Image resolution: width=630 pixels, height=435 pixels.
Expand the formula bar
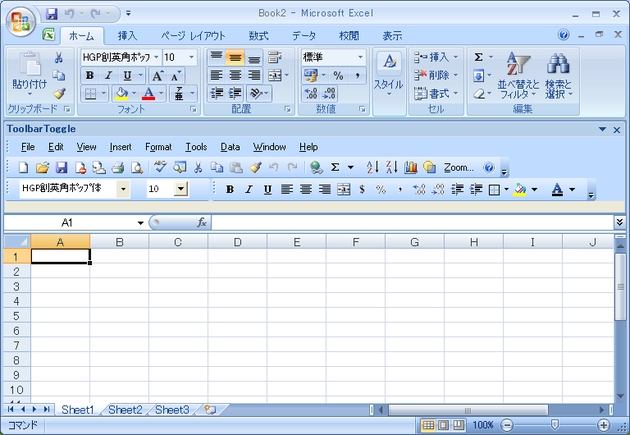619,222
